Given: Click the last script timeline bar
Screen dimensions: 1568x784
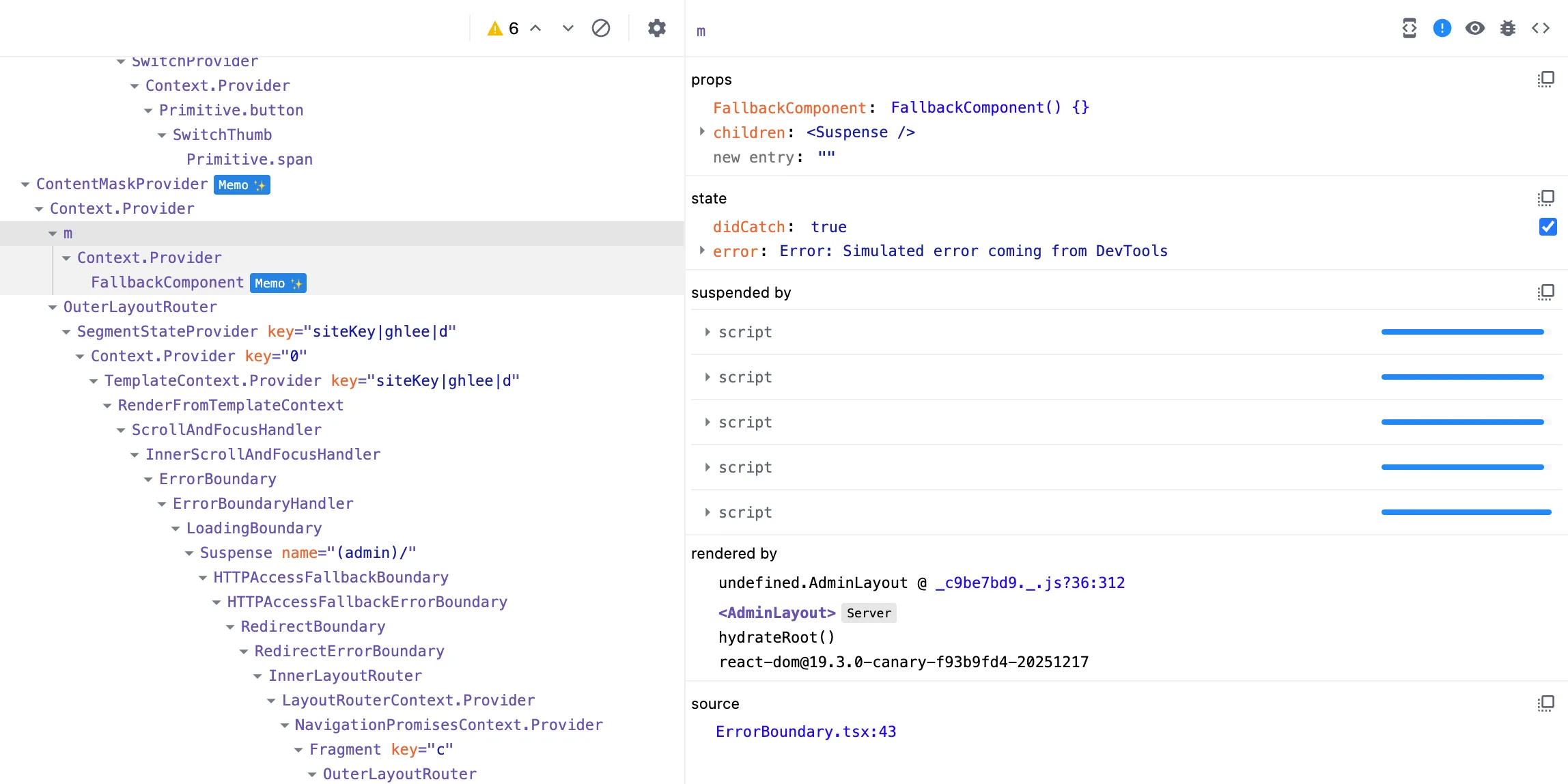Looking at the screenshot, I should pyautogui.click(x=1466, y=512).
